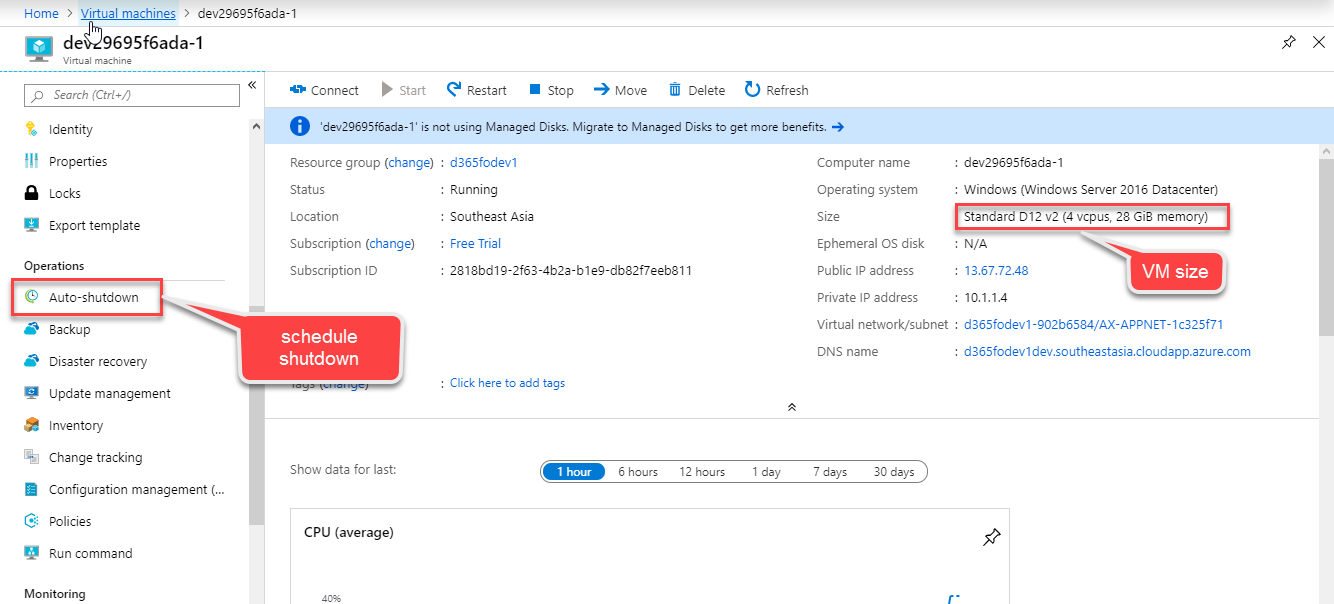Select the Backup cloud icon
Image resolution: width=1334 pixels, height=604 pixels.
coord(31,329)
